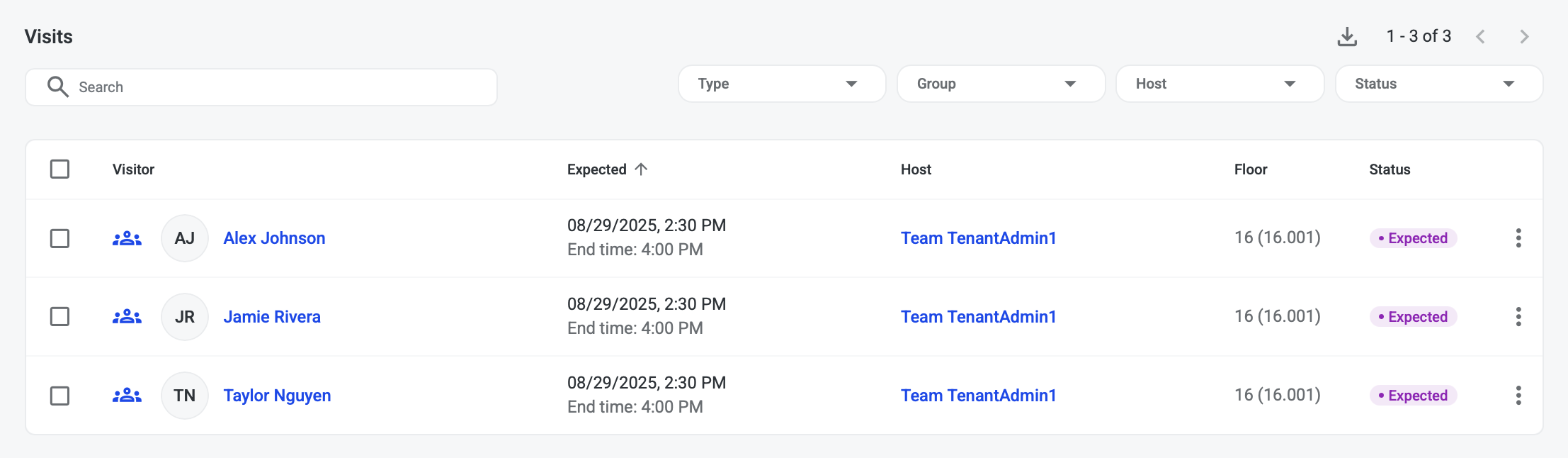1568x458 pixels.
Task: Open Team TenantAdmin1 host link for Alex Johnson
Action: pyautogui.click(x=978, y=238)
